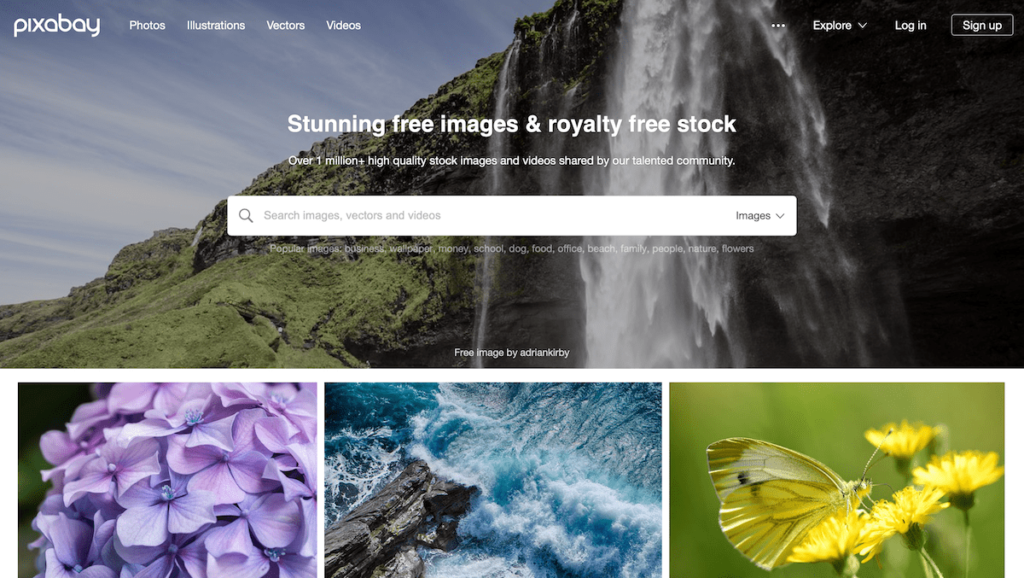1024x578 pixels.
Task: Select the popular tag 'business'
Action: [364, 249]
